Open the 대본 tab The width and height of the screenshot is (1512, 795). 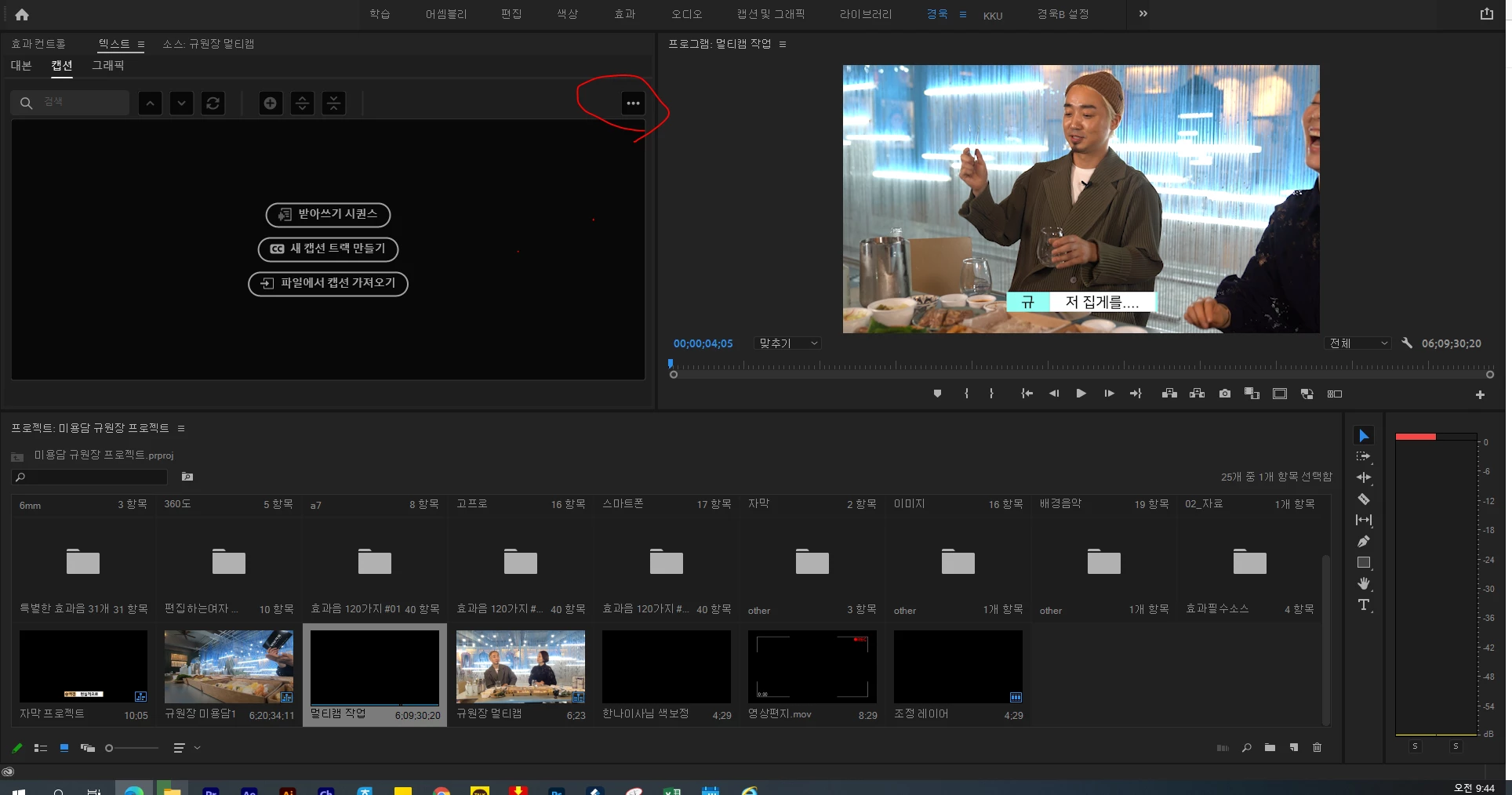pyautogui.click(x=21, y=66)
